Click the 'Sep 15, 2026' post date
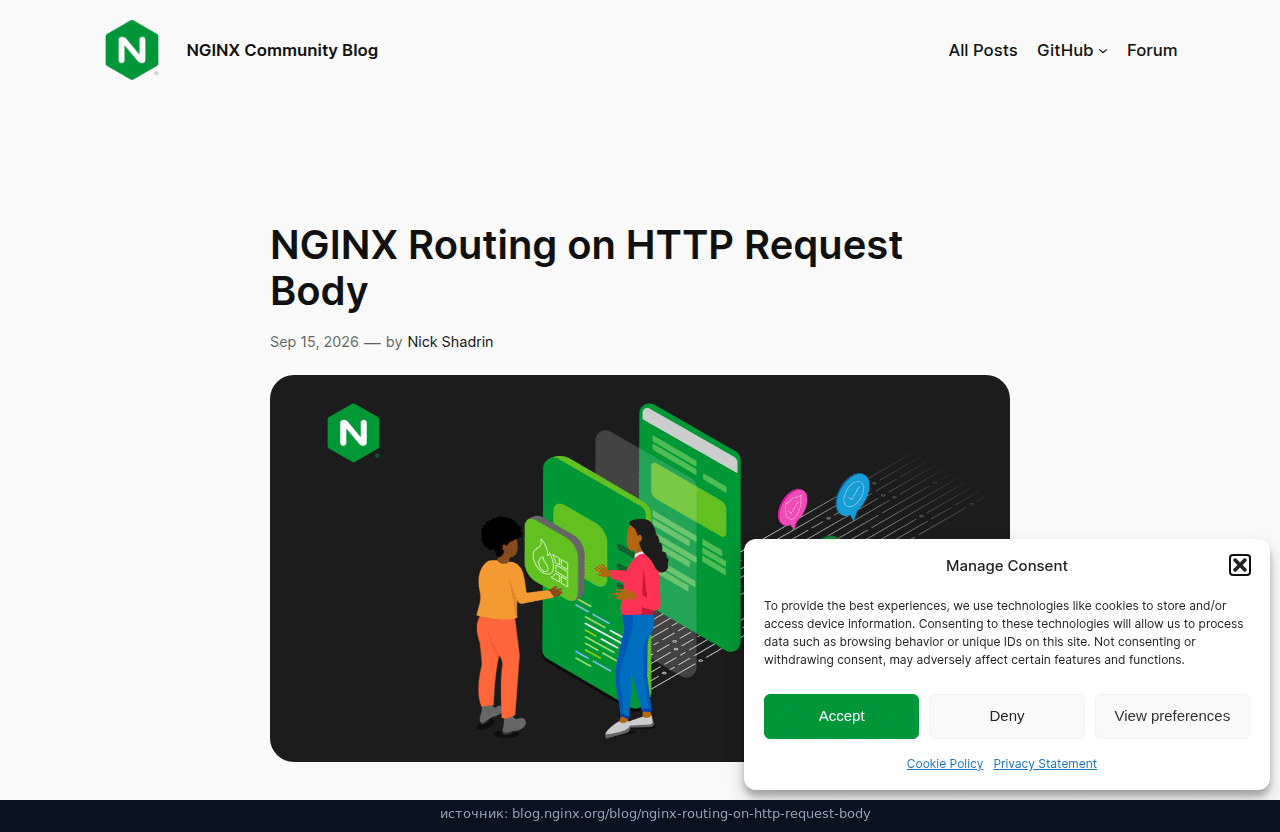 [314, 342]
